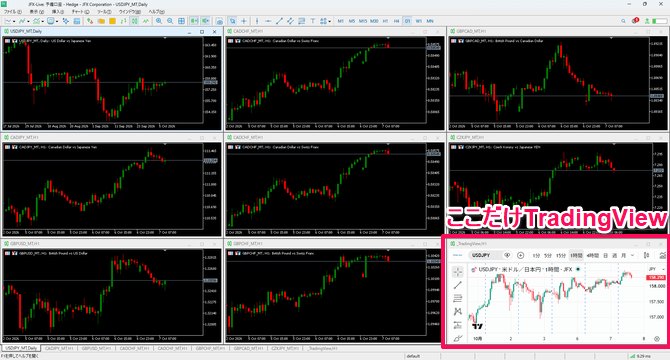Select 4時間 interval in TradingView panel
The image size is (670, 360).
click(593, 255)
